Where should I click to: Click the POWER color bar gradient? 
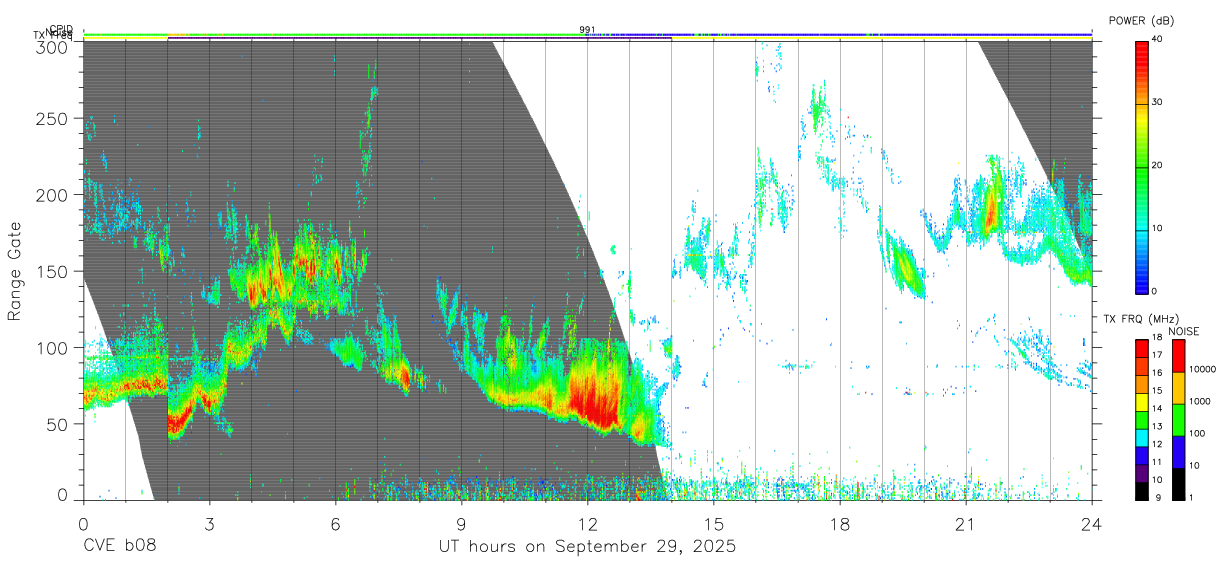tap(1142, 166)
